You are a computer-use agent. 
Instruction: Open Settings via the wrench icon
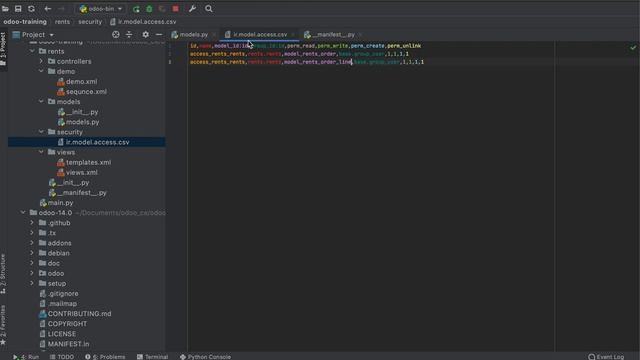pyautogui.click(x=192, y=9)
